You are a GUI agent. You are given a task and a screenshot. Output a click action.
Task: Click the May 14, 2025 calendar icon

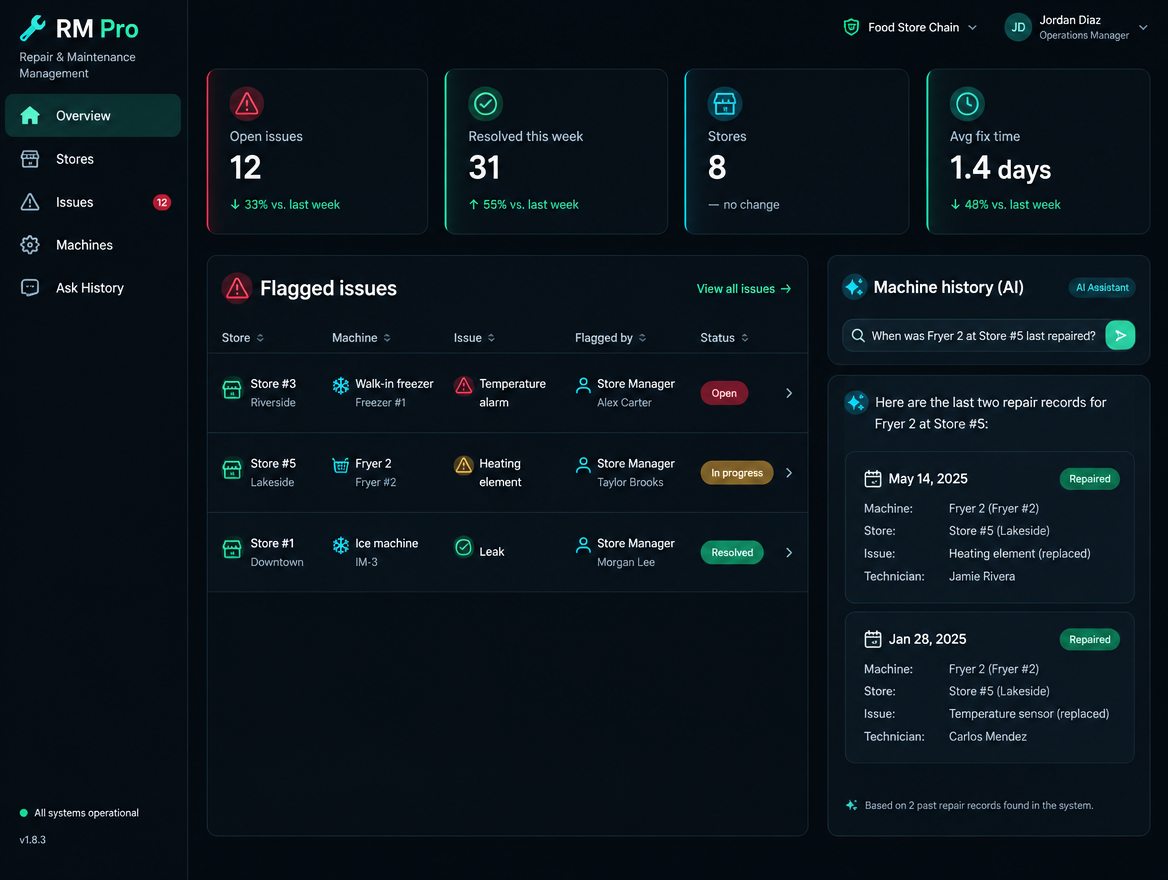pyautogui.click(x=872, y=478)
